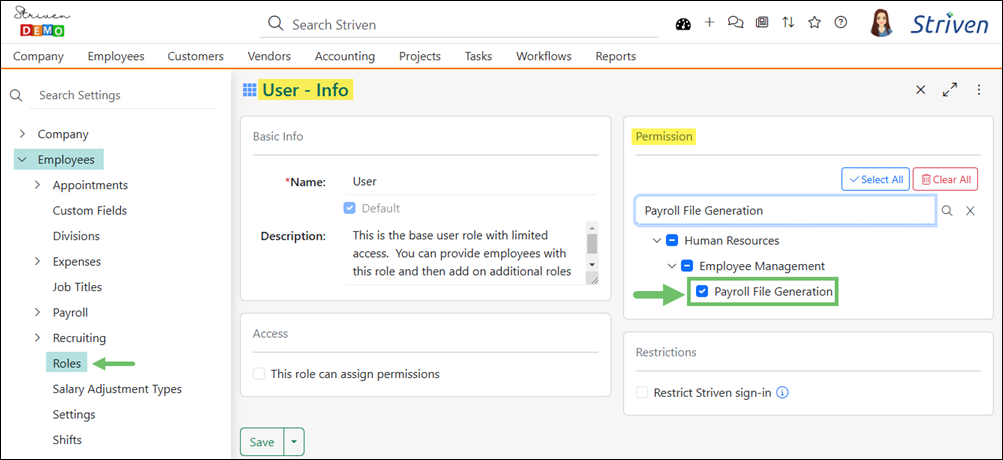This screenshot has width=1003, height=460.
Task: Click the user avatar picture
Action: [x=882, y=22]
